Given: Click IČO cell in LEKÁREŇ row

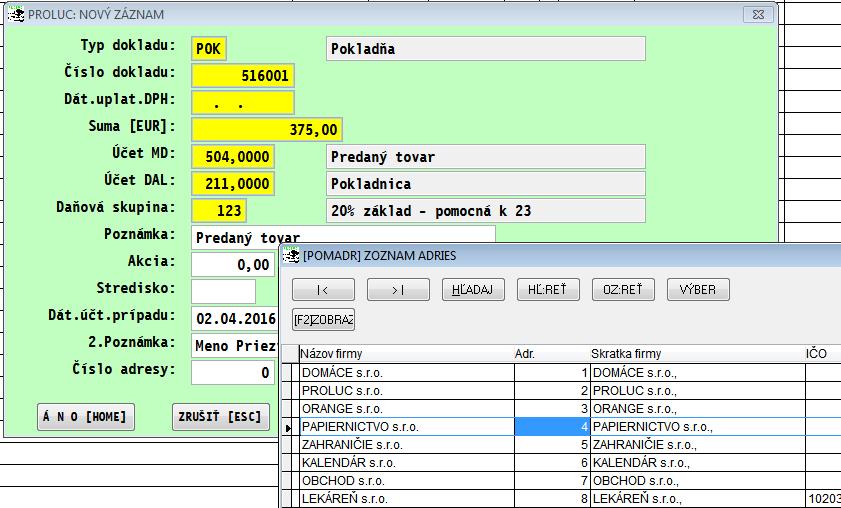Looking at the screenshot, I should 823,498.
